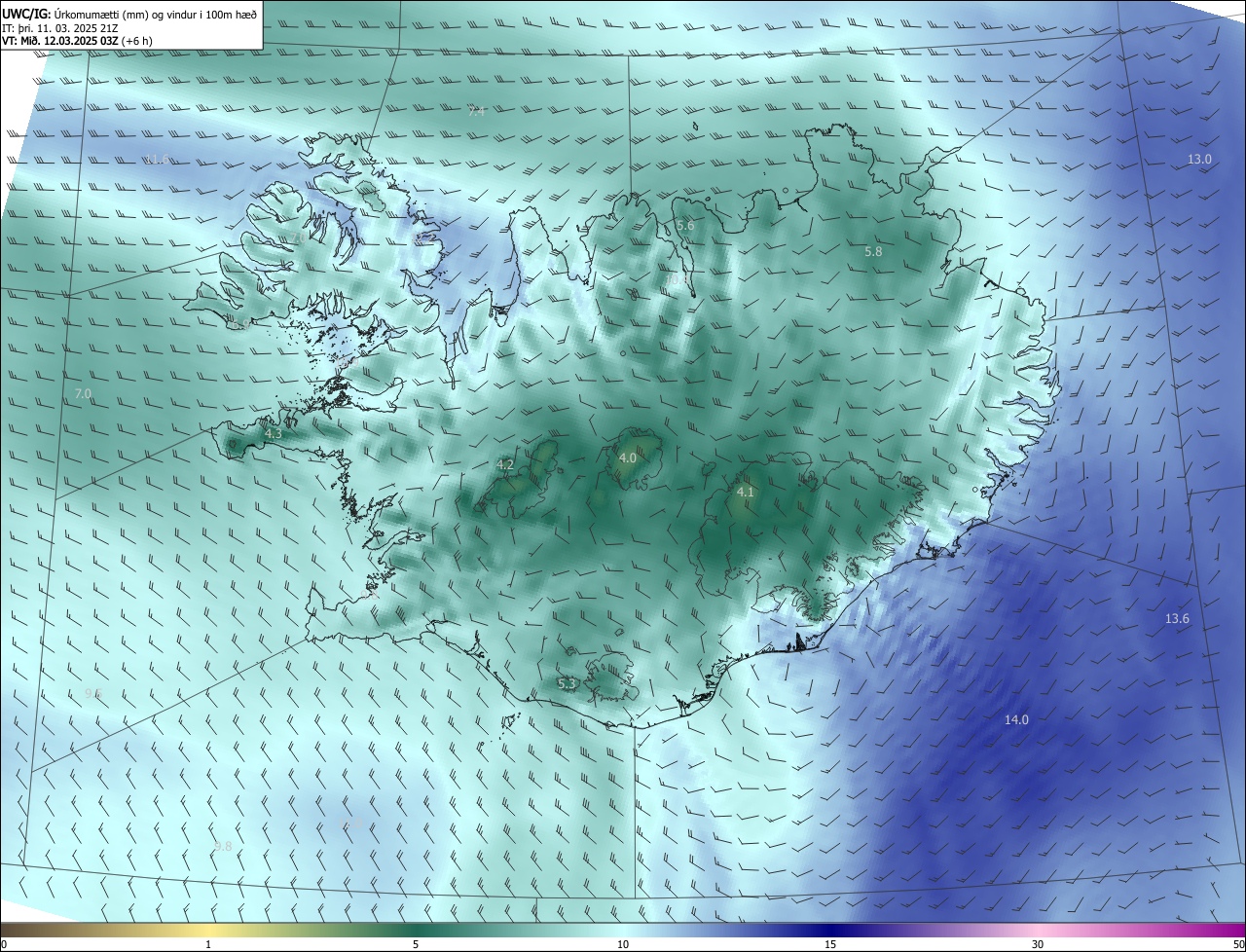Click the colorbar tick label 15
This screenshot has height=952, width=1246.
830,944
